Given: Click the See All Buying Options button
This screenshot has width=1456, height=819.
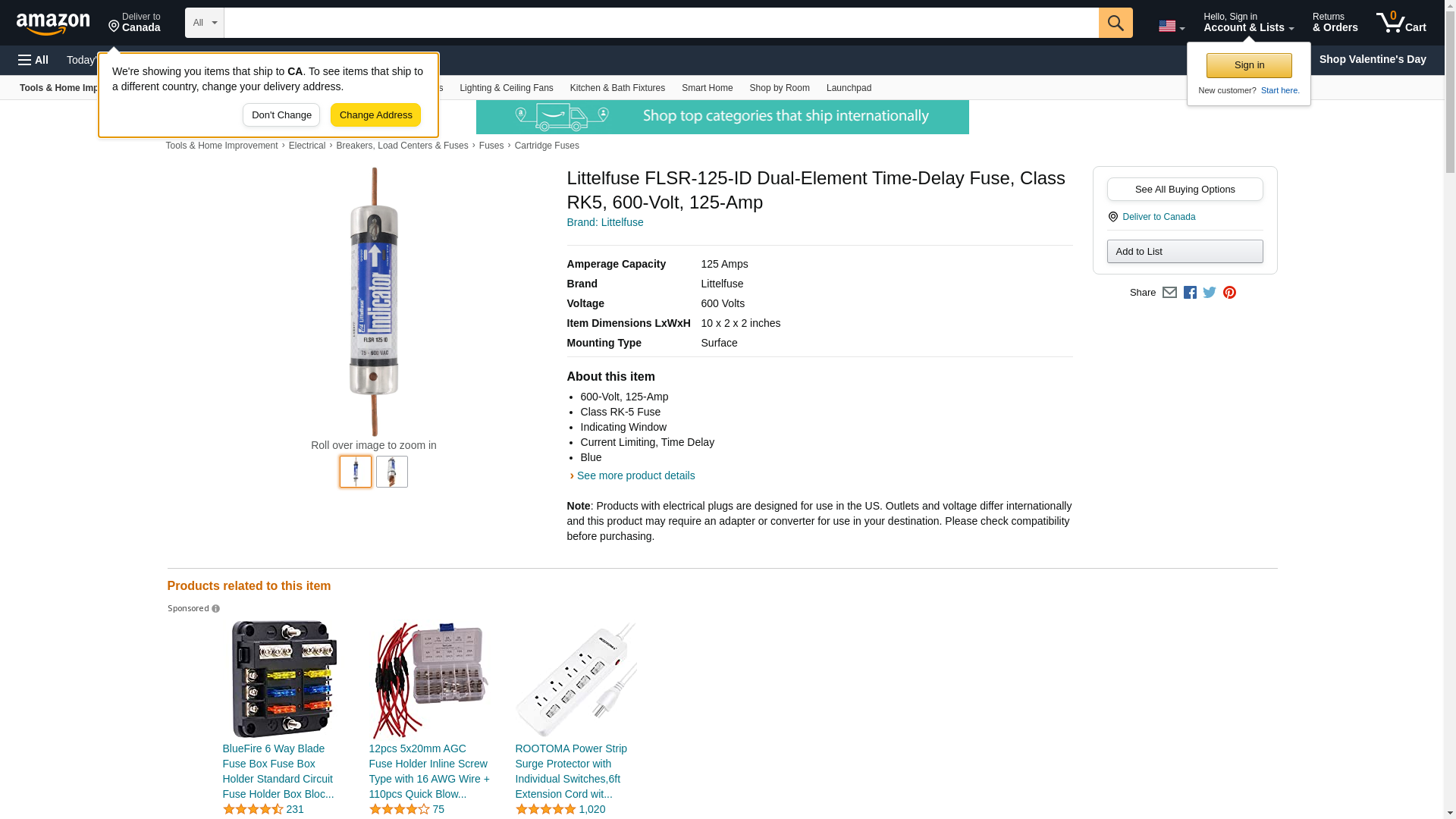Looking at the screenshot, I should coord(1185,190).
